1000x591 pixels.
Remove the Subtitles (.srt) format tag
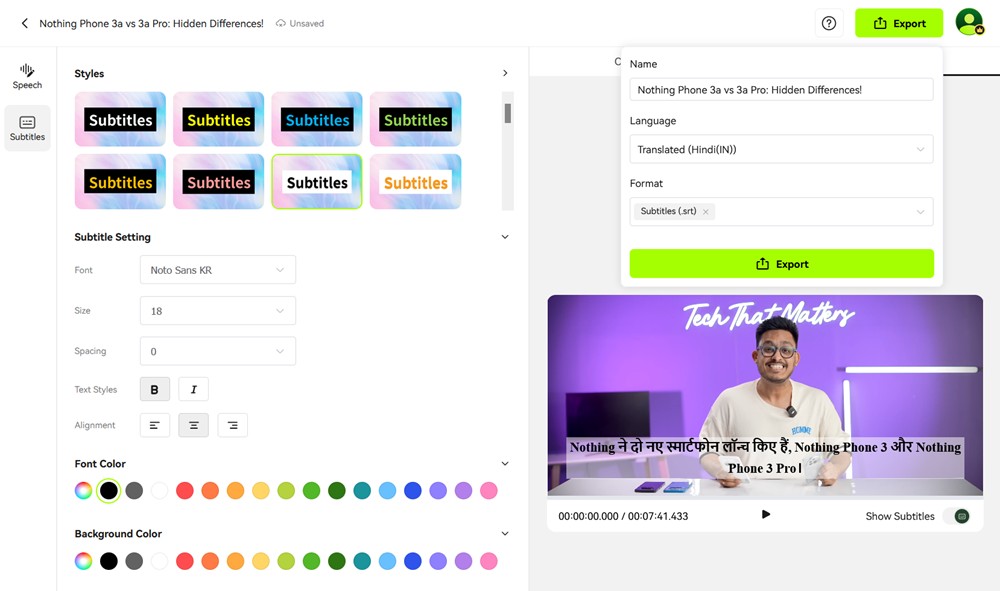click(x=705, y=212)
